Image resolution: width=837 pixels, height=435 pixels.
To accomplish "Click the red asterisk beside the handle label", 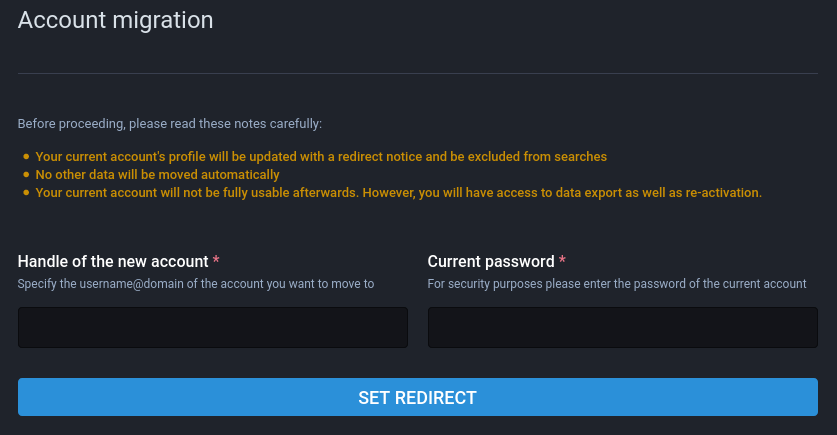I will point(217,261).
